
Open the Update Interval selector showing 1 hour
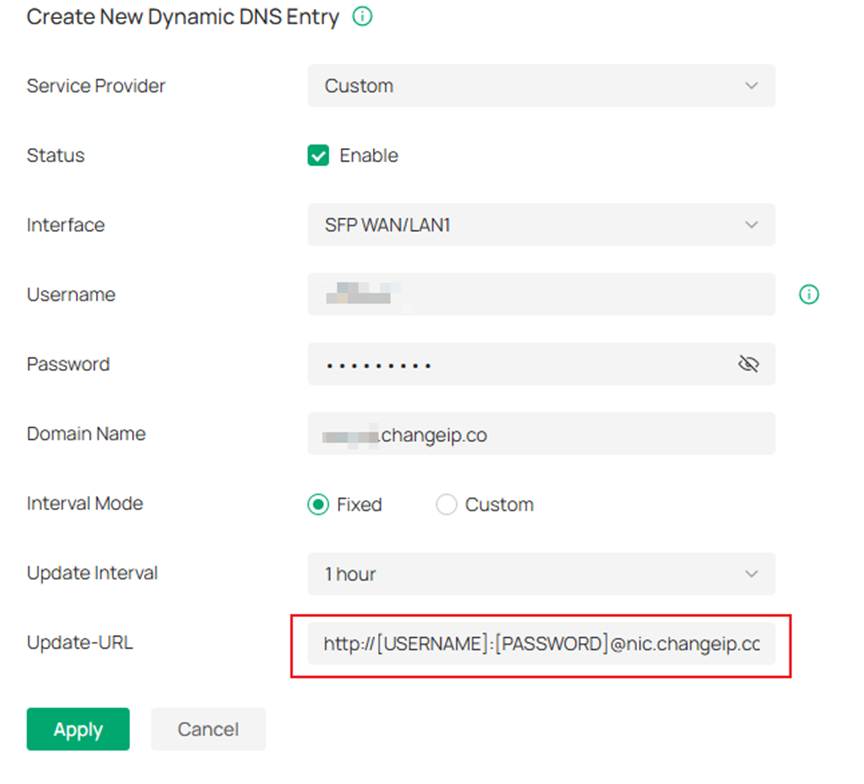(540, 573)
